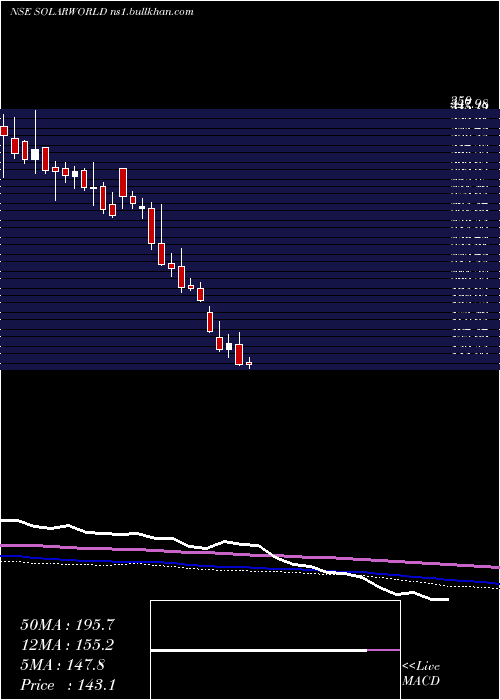Select the 5MA : 147.8 value
This screenshot has width=500, height=700.
(x=62, y=665)
